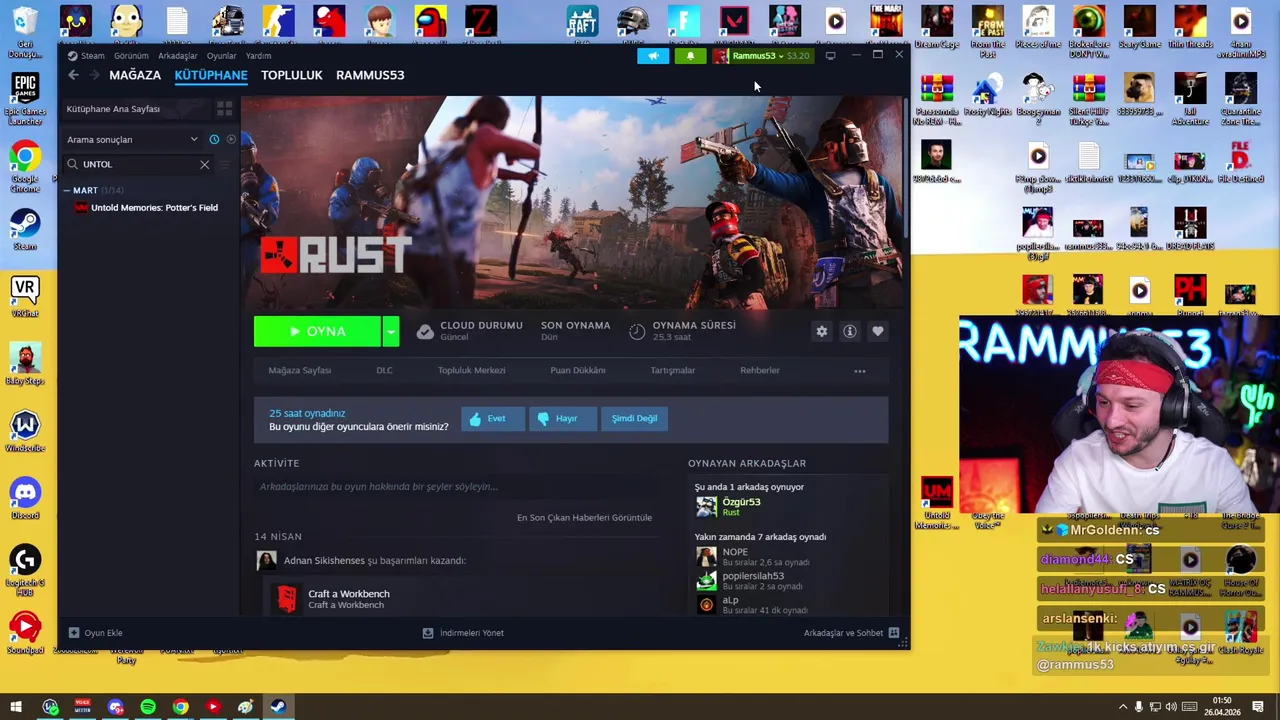Viewport: 1280px width, 720px height.
Task: Open Rust DLC page
Action: click(x=384, y=370)
